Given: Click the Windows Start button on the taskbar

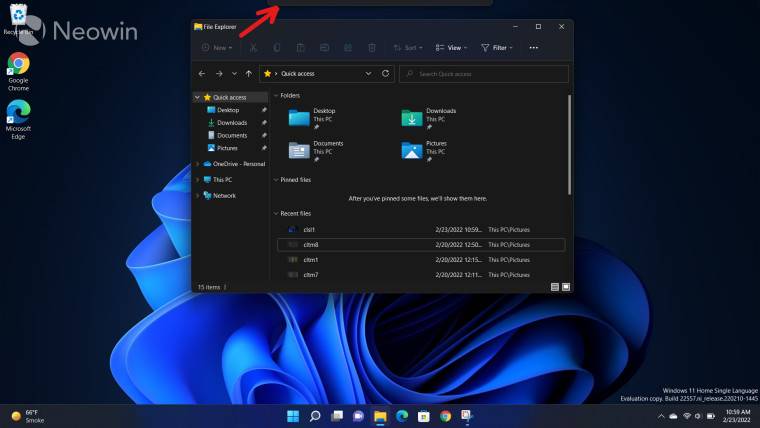Looking at the screenshot, I should pos(293,416).
